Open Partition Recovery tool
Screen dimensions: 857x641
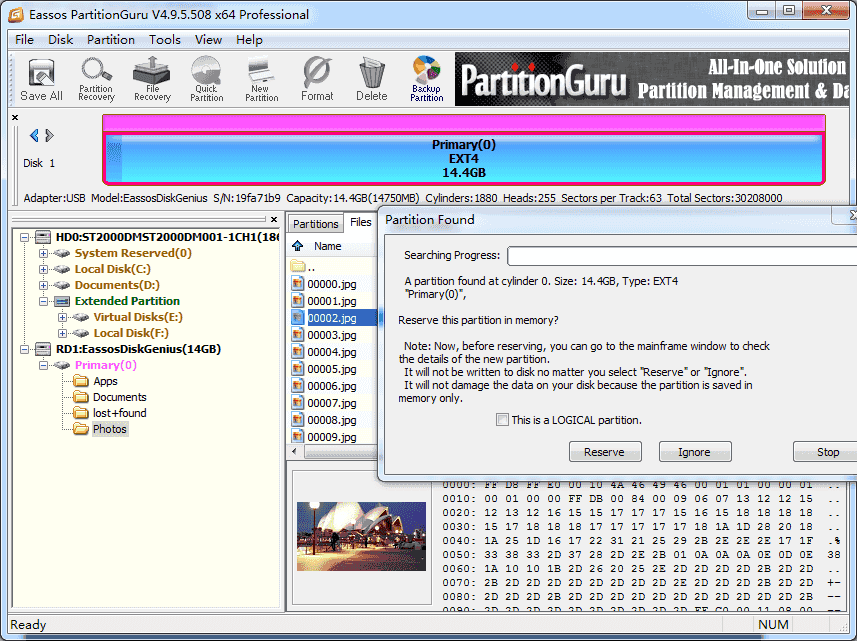click(96, 80)
